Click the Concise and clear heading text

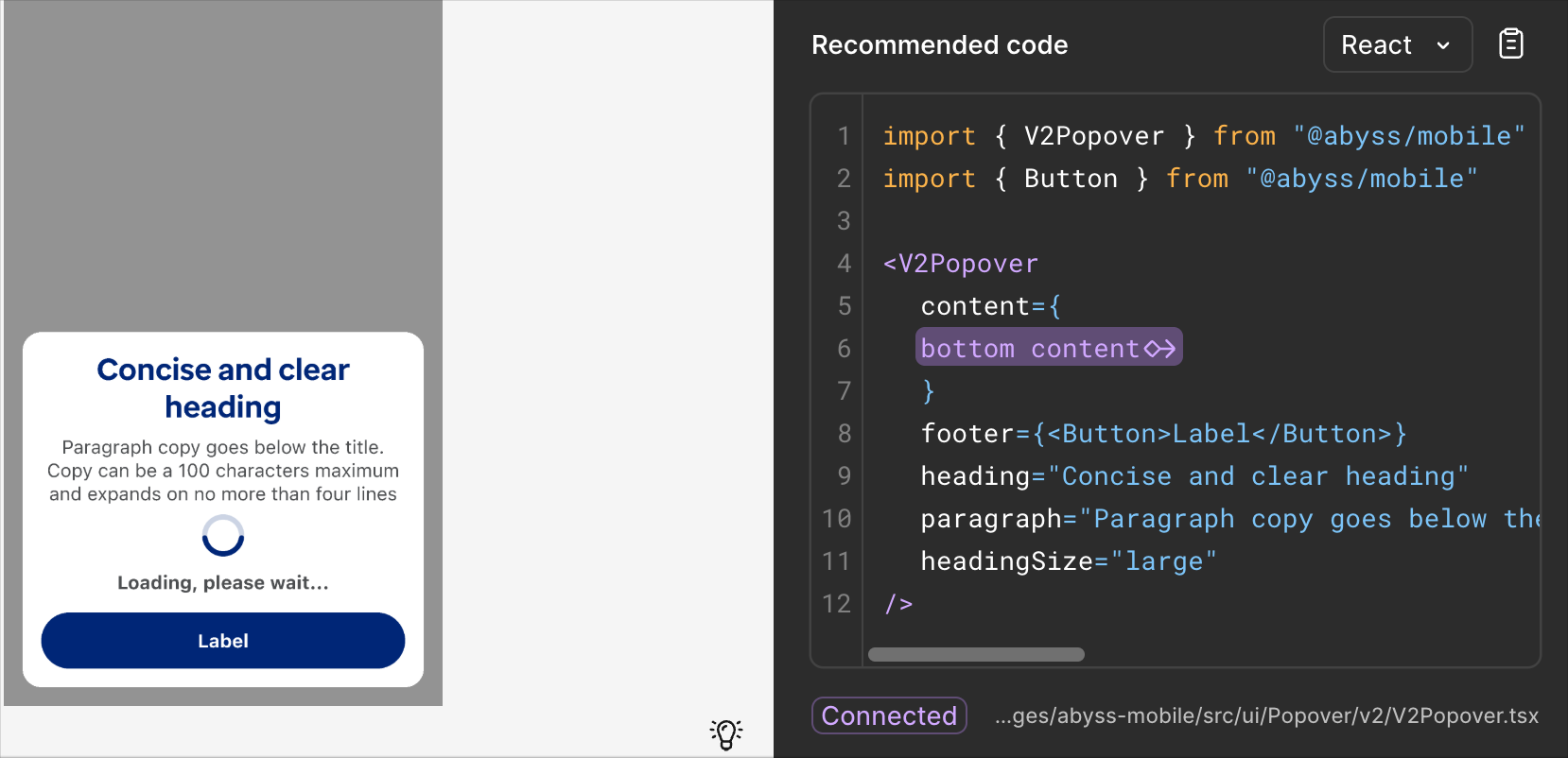coord(222,388)
